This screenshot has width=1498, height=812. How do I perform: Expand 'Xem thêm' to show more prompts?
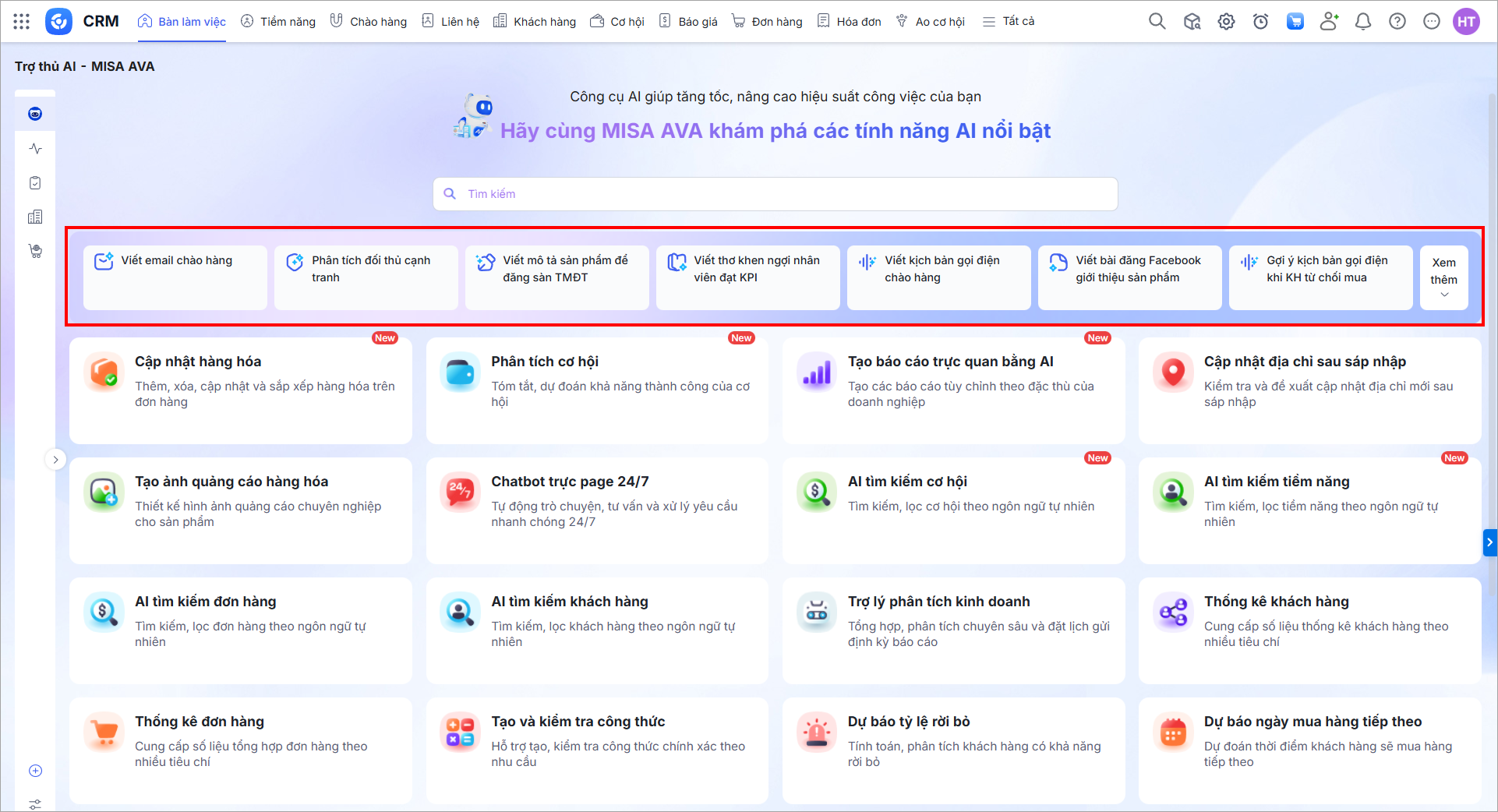click(1443, 278)
